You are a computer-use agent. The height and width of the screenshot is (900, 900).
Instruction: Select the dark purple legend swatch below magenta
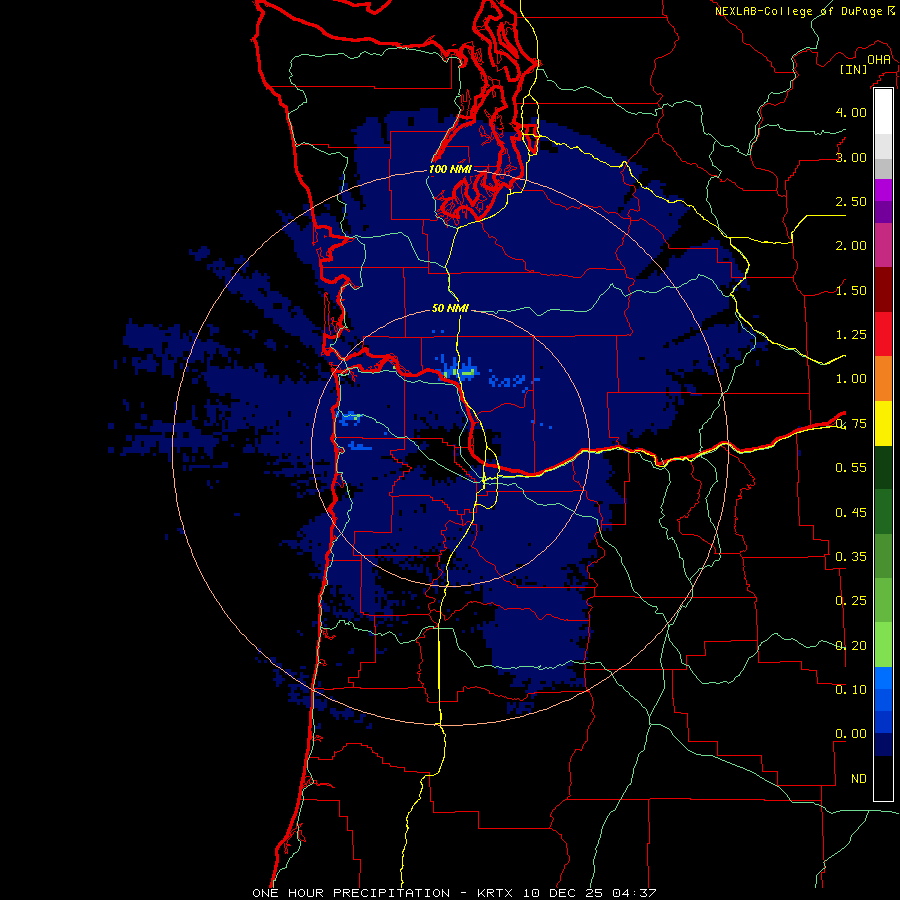click(x=883, y=212)
